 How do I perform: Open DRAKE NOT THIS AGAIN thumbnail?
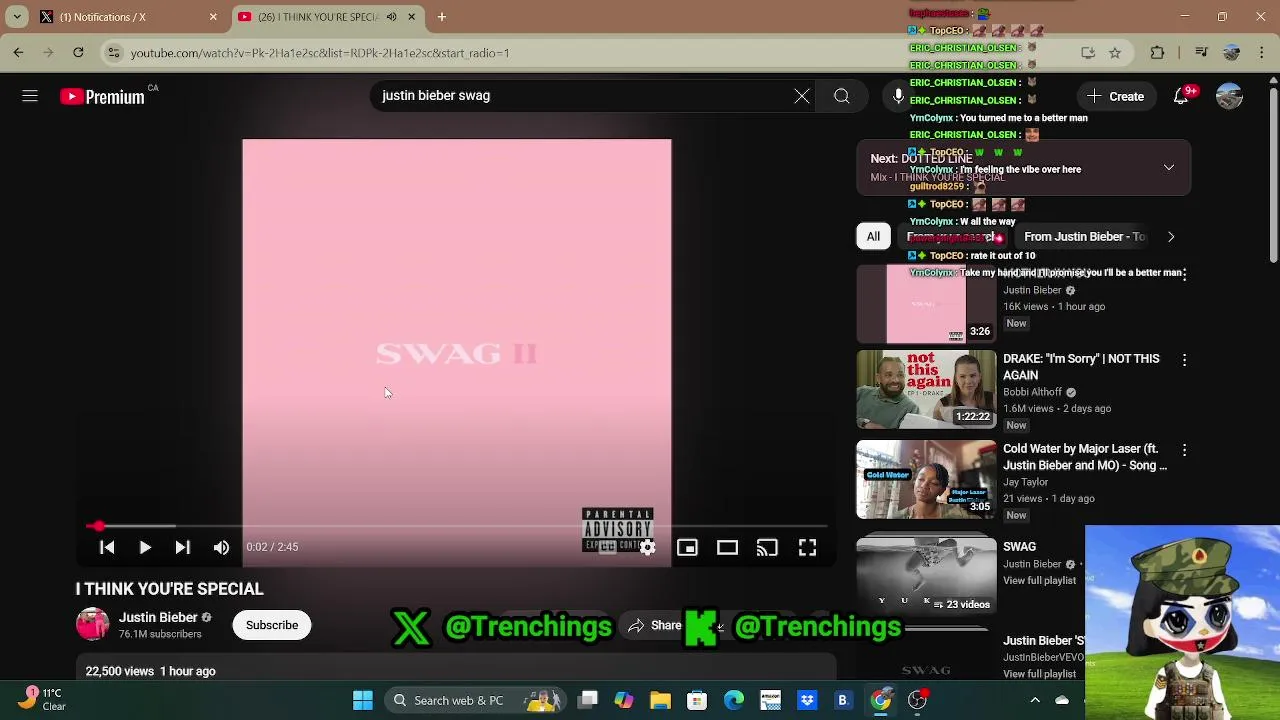[x=926, y=389]
